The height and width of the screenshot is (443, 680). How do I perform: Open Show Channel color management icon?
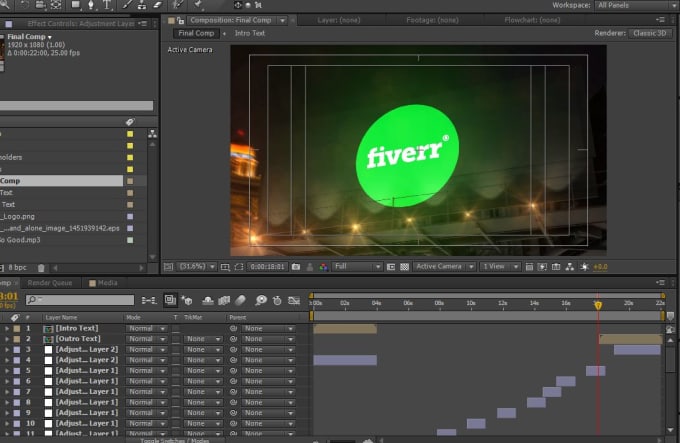[324, 267]
